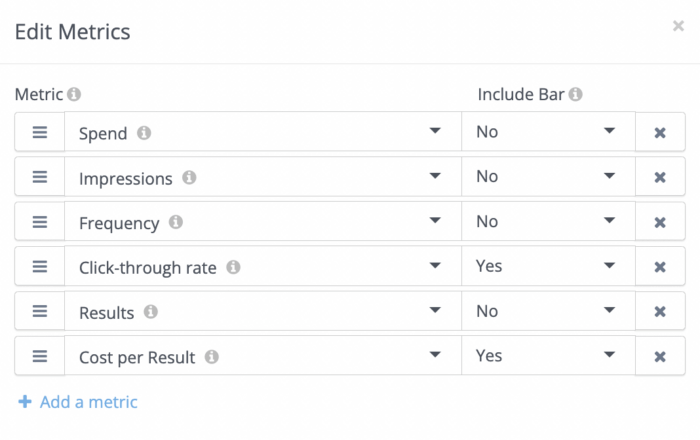
Task: Grab the drag handle for the Spend row
Action: pyautogui.click(x=40, y=132)
